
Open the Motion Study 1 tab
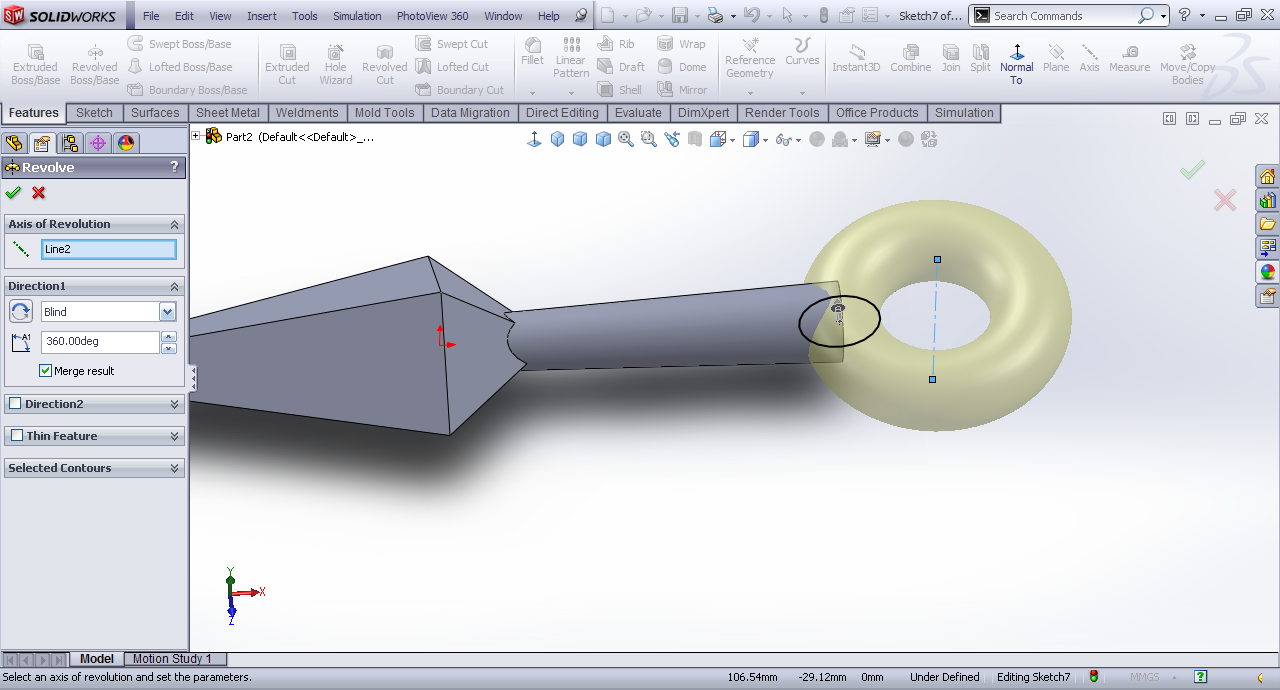point(173,659)
